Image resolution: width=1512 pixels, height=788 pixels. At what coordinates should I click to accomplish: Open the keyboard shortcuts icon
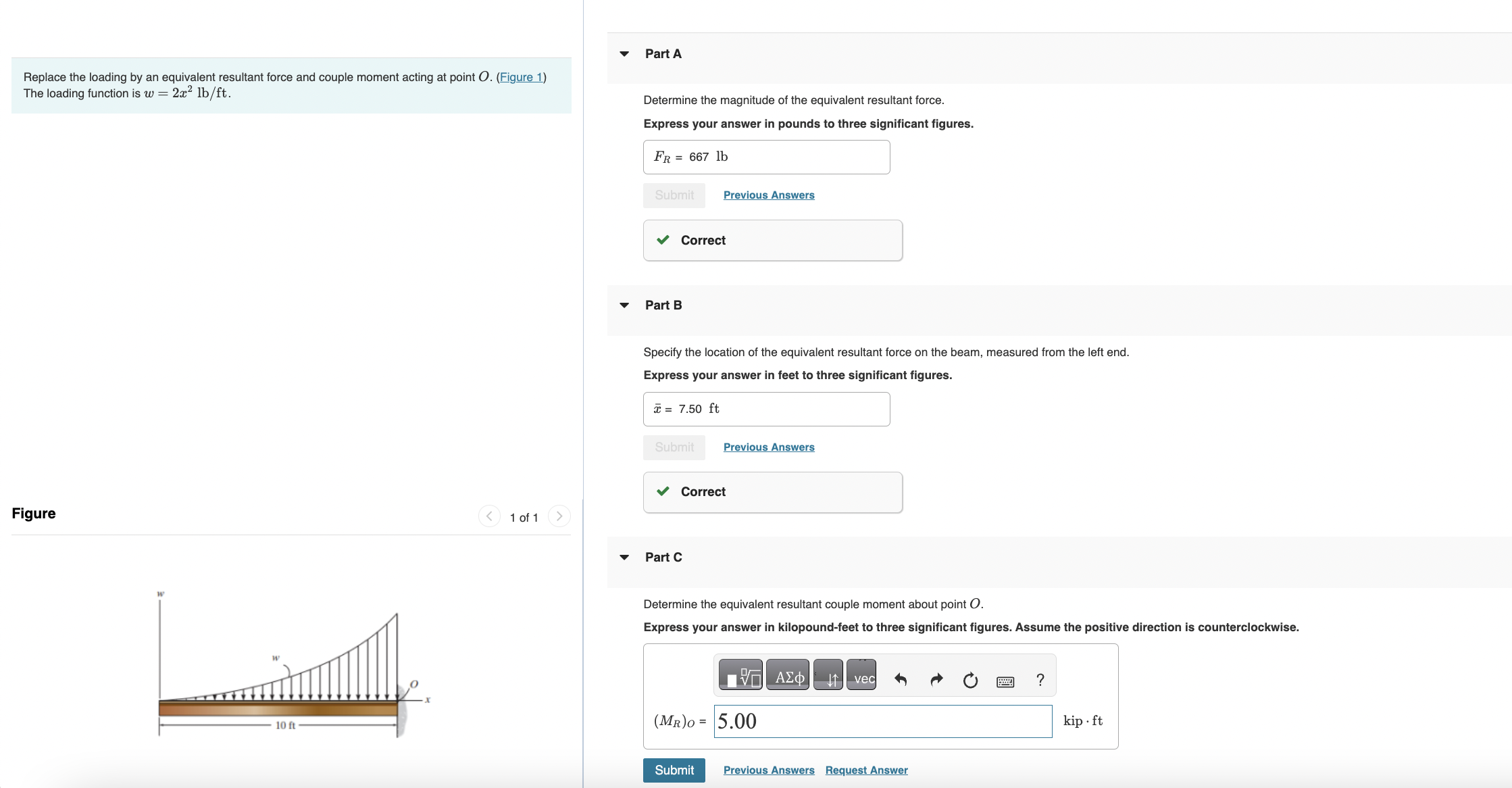pos(1005,681)
